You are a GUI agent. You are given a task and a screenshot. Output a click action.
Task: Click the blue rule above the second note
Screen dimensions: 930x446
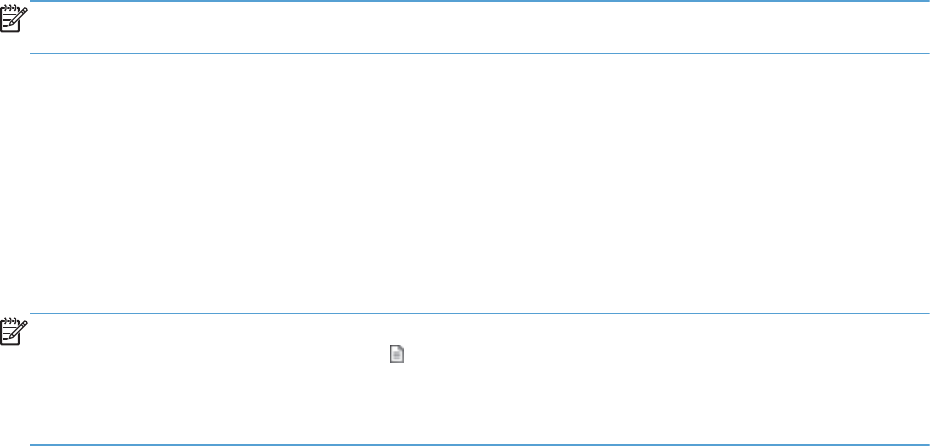pyautogui.click(x=479, y=313)
